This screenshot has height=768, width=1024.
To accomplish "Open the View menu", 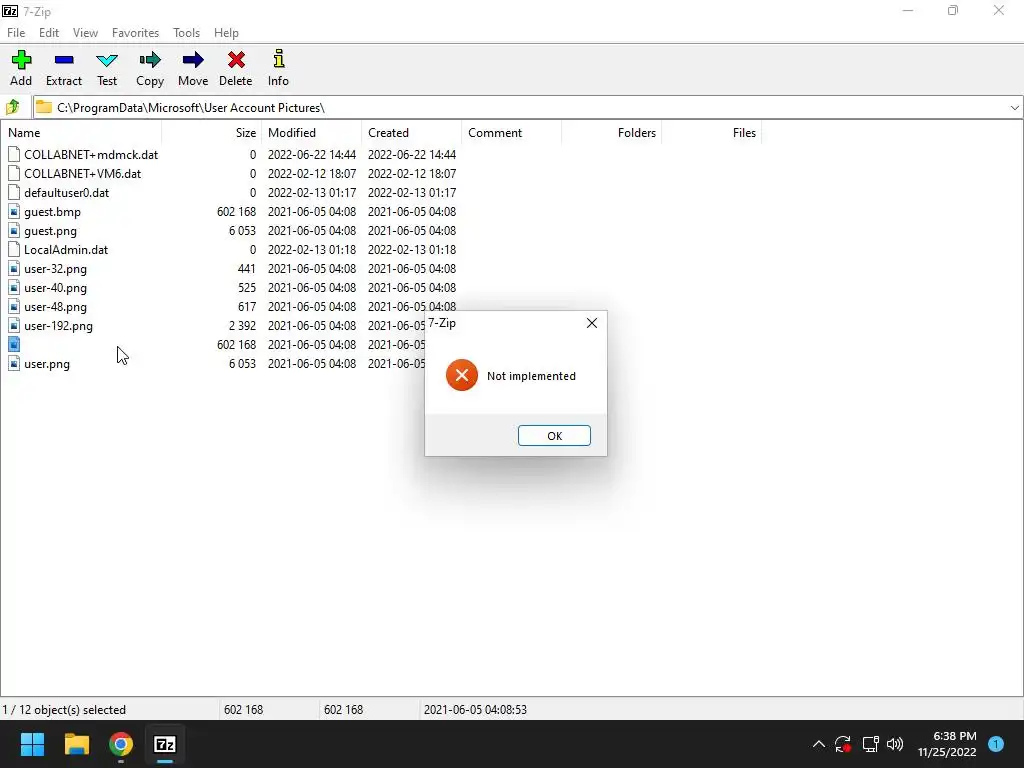I will click(86, 33).
